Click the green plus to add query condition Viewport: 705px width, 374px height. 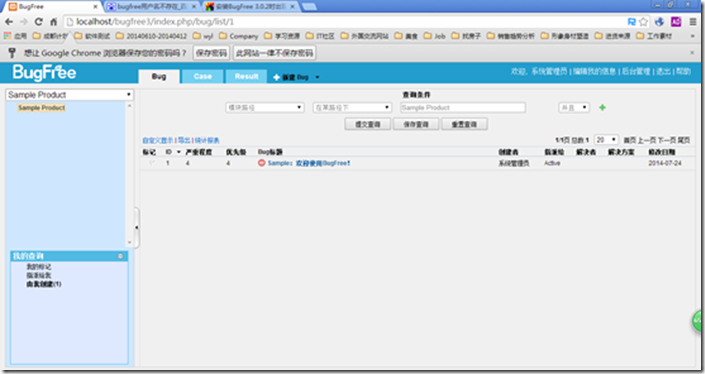pyautogui.click(x=602, y=107)
